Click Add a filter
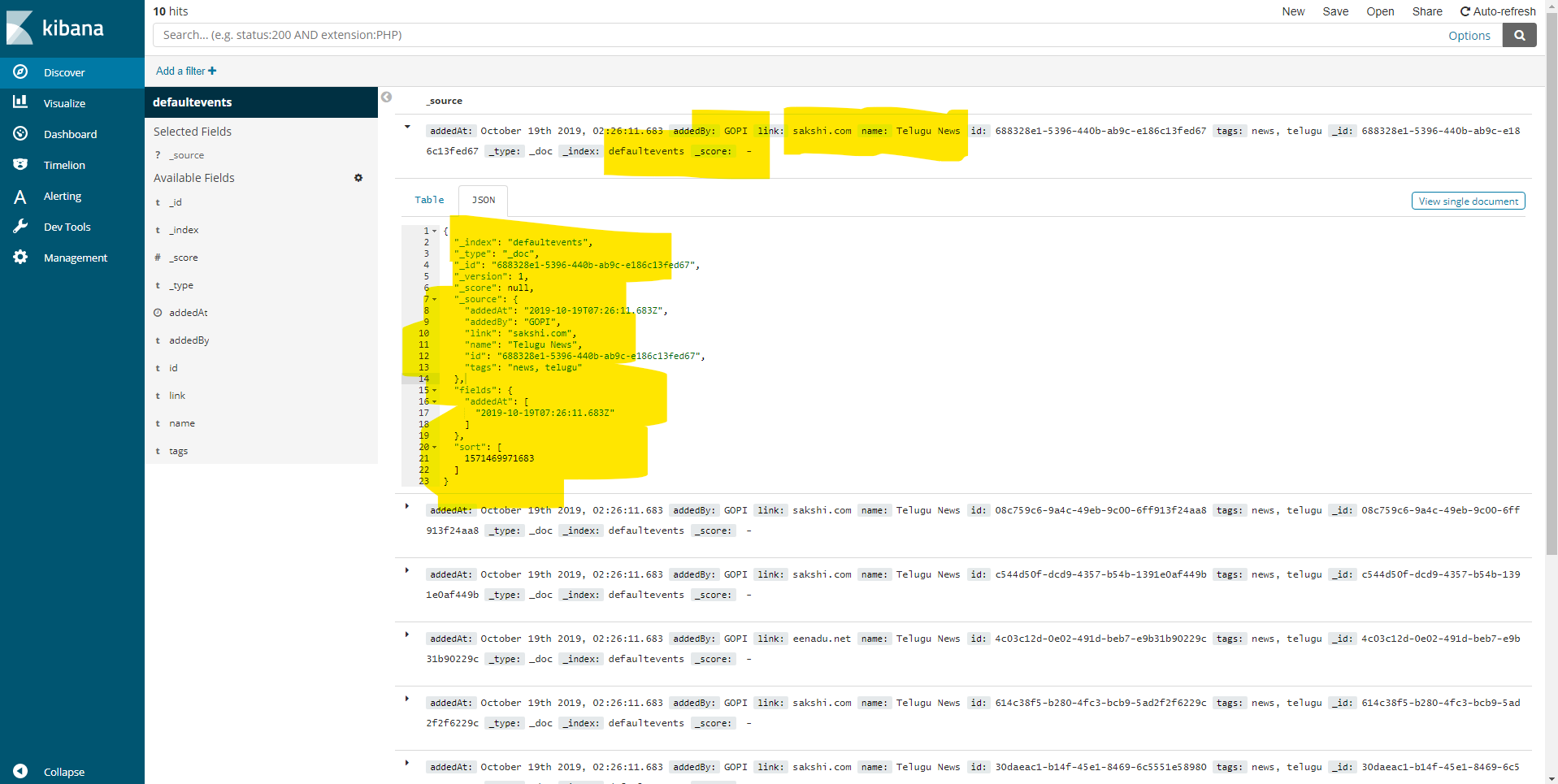1558x784 pixels. pos(184,71)
